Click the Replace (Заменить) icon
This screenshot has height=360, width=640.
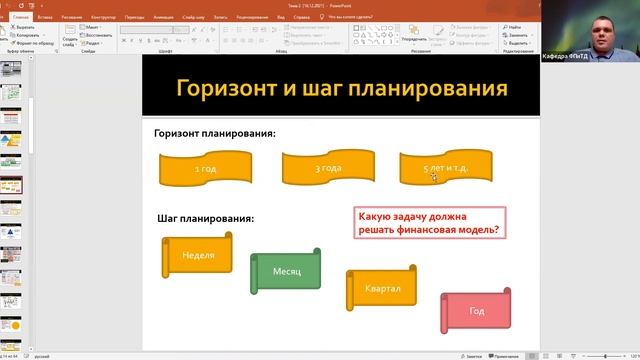pos(505,35)
